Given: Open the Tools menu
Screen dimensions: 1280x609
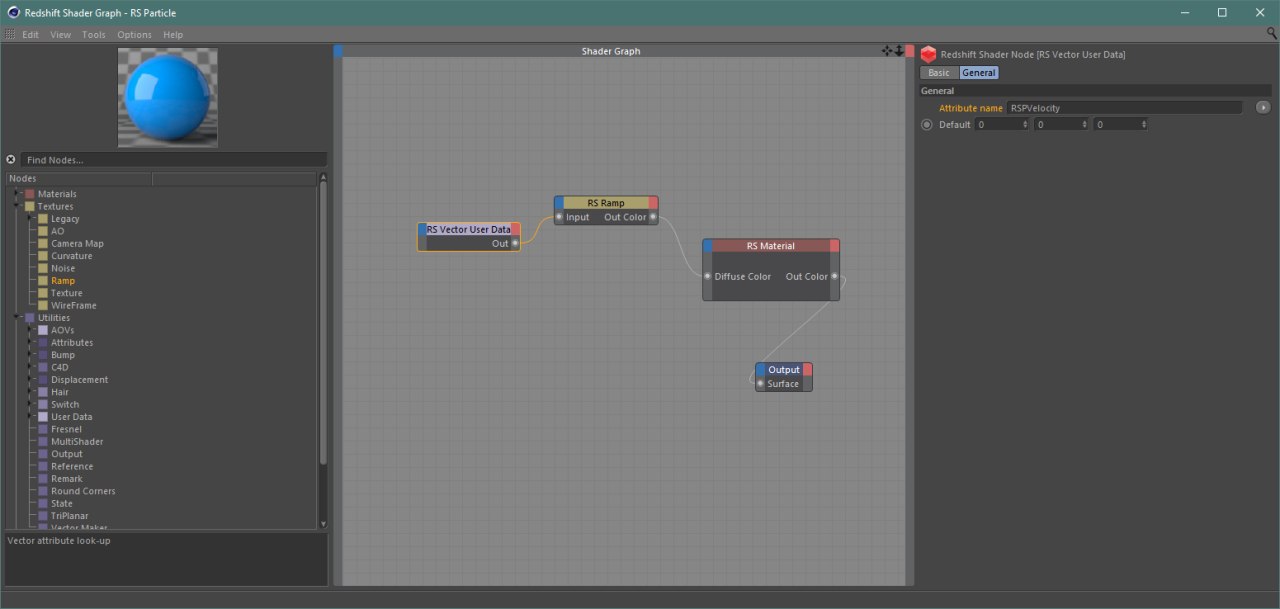Looking at the screenshot, I should tap(94, 34).
